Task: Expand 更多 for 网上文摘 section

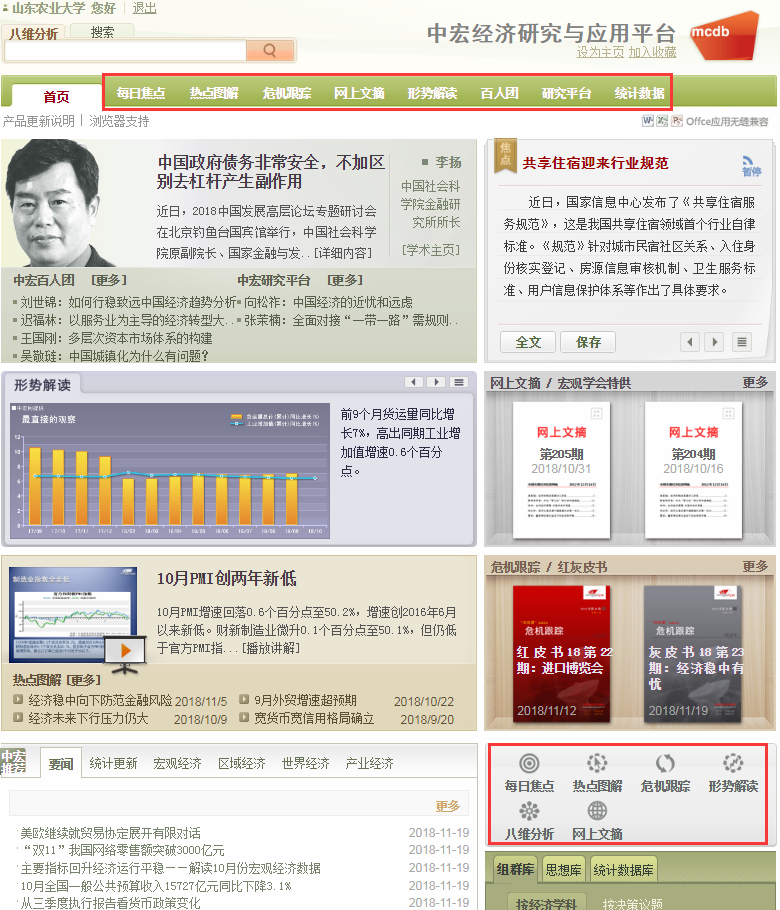Action: tap(755, 382)
